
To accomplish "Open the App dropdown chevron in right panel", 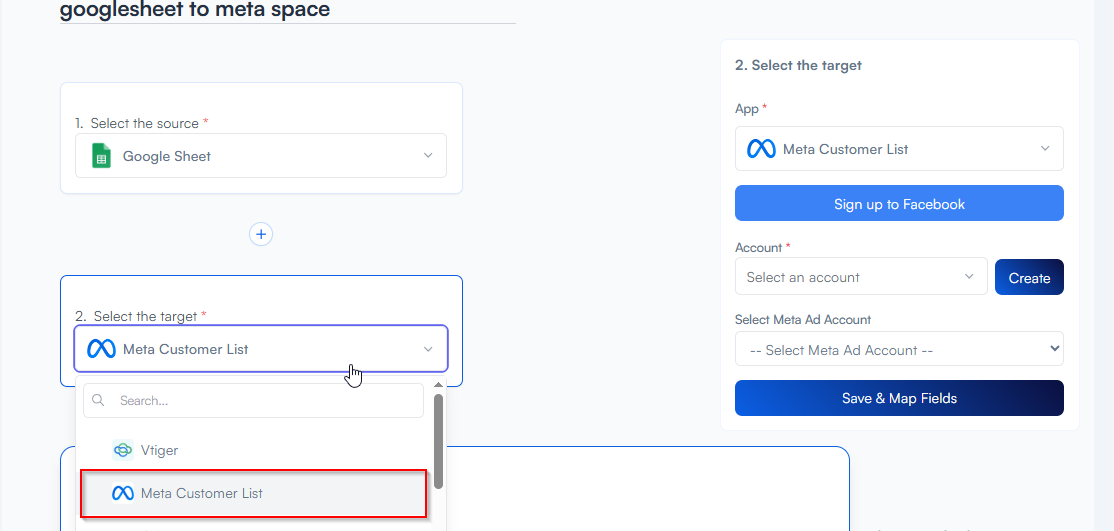I will [1045, 149].
